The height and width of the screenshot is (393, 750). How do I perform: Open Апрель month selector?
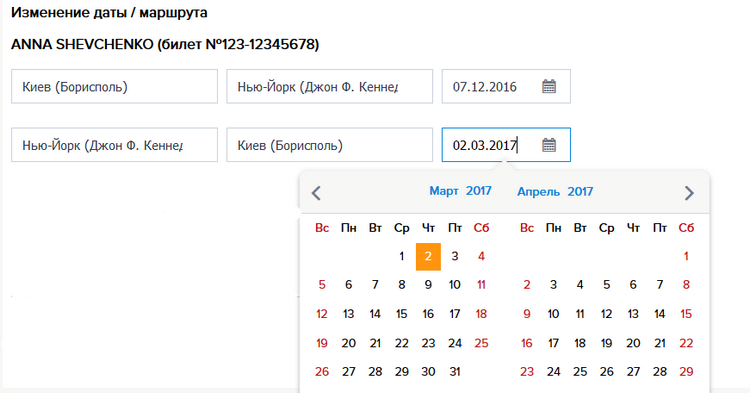point(539,192)
